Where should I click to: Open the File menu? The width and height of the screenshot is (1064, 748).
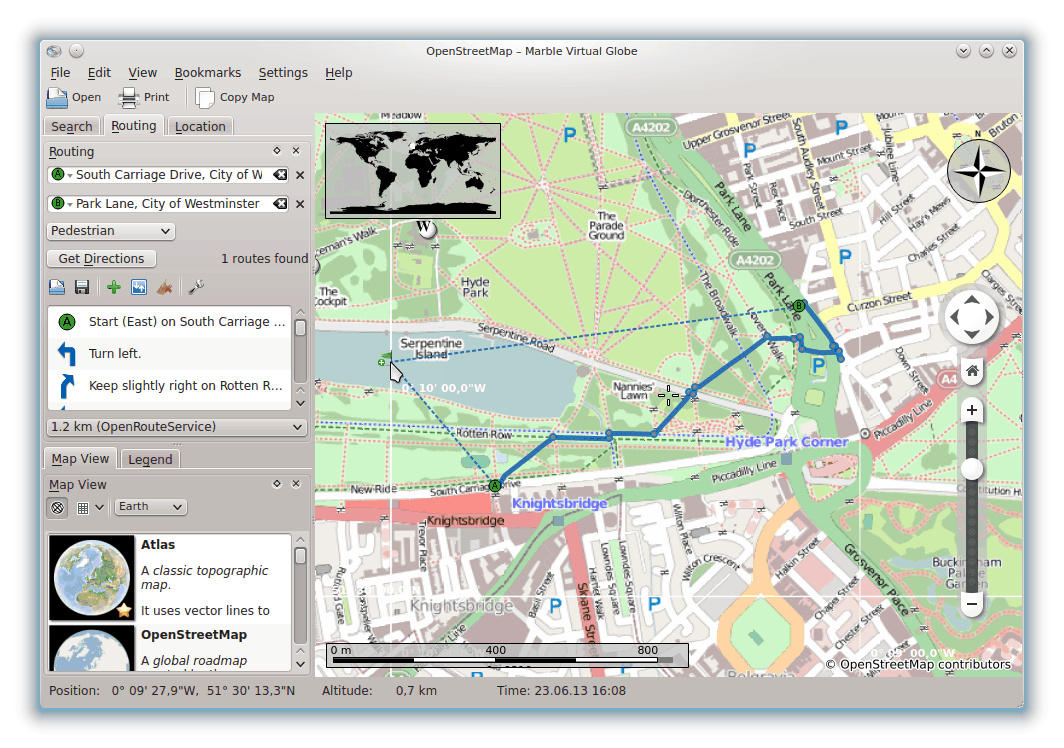tap(60, 73)
